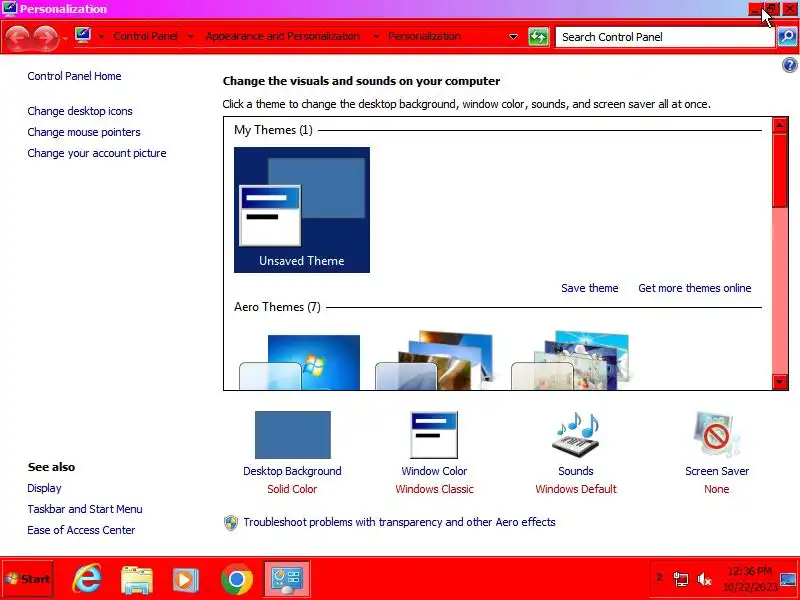800x600 pixels.
Task: Click the theme list scroll up arrow
Action: (x=780, y=125)
